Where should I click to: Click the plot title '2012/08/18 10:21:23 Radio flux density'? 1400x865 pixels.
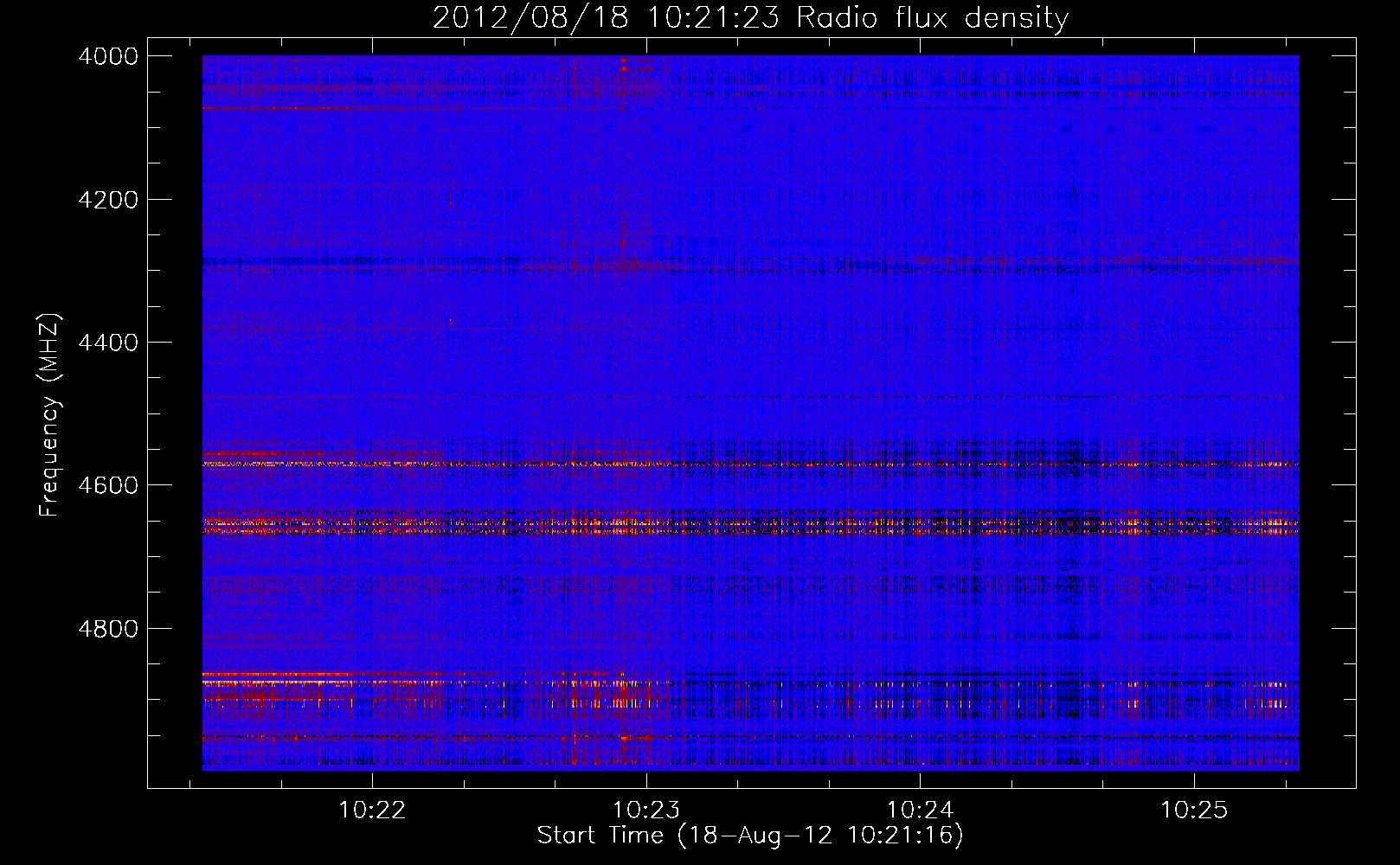tap(750, 18)
